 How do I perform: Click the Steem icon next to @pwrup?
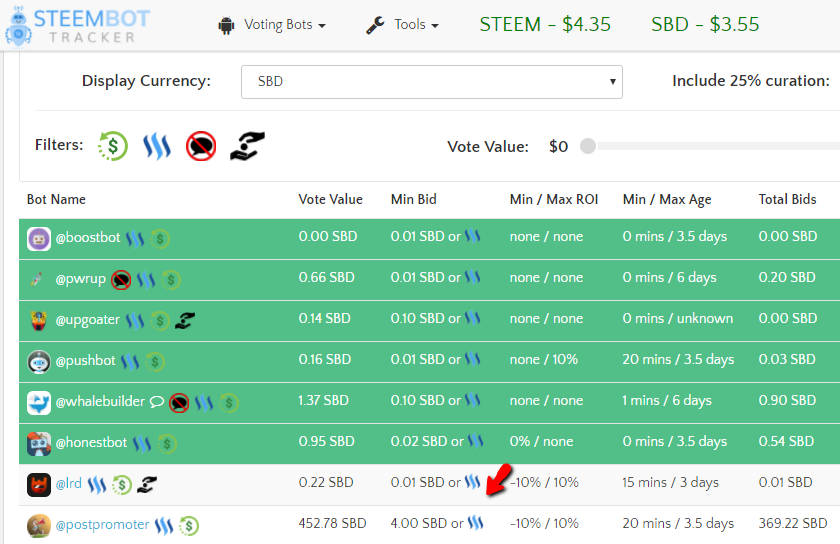(146, 280)
